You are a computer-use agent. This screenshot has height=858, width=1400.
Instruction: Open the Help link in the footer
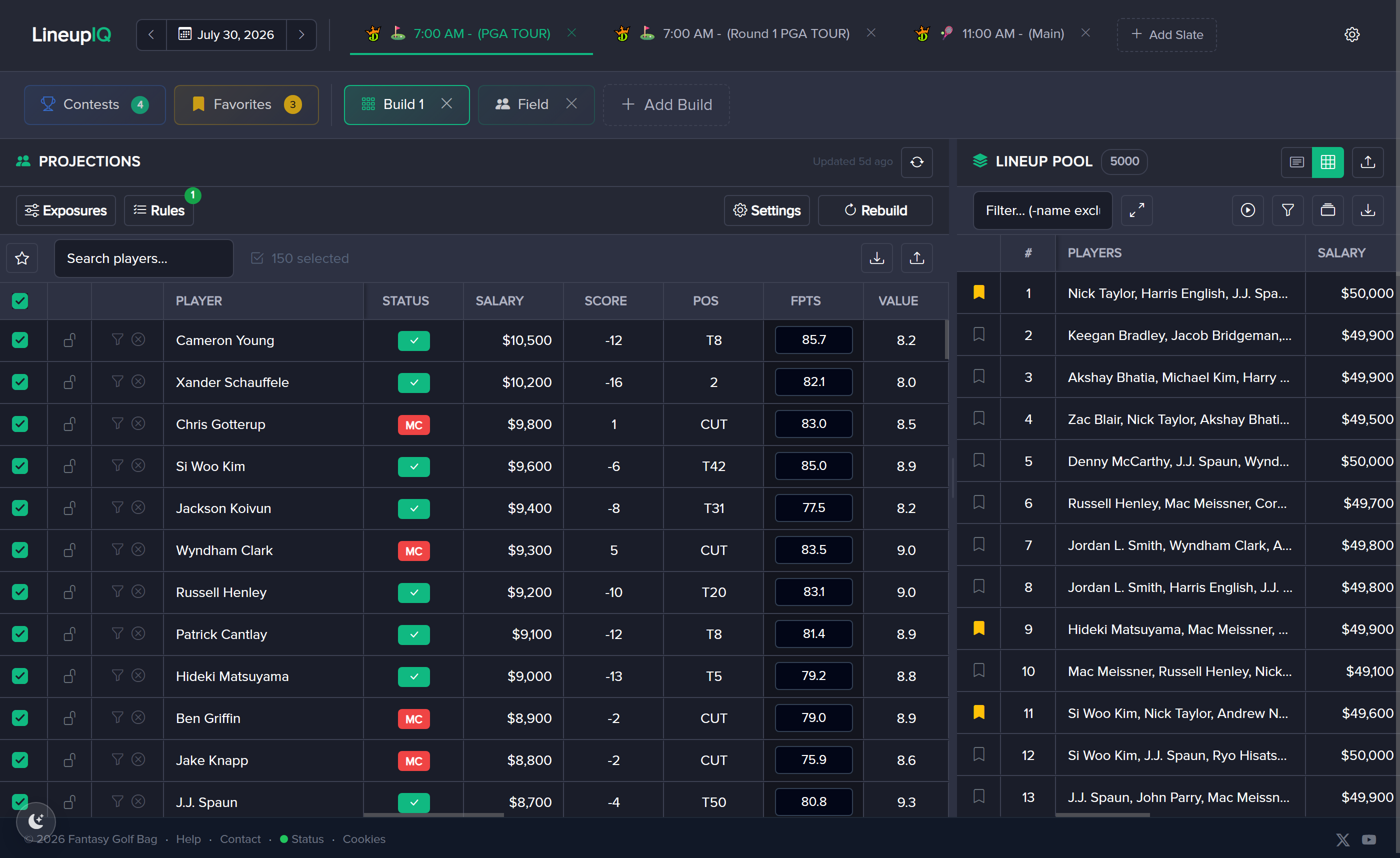click(188, 839)
